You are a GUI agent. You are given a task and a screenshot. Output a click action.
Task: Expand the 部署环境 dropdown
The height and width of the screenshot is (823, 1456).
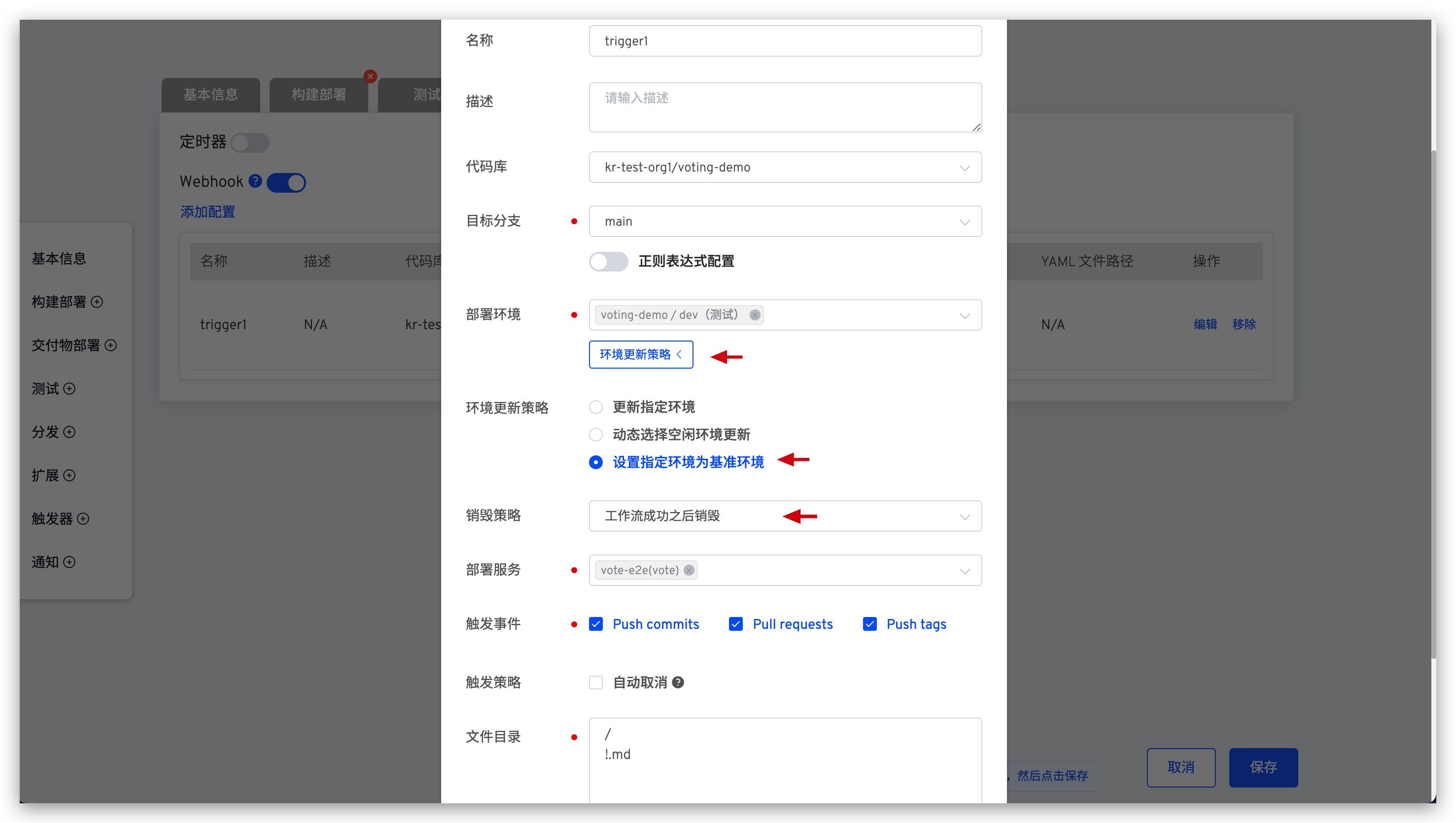pyautogui.click(x=965, y=315)
